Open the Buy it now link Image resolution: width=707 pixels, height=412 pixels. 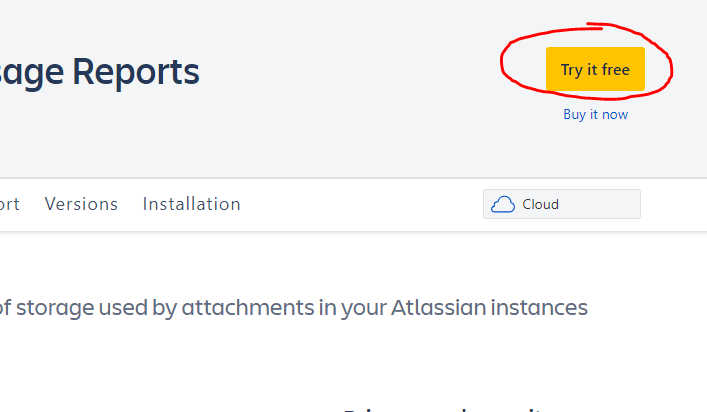(595, 115)
